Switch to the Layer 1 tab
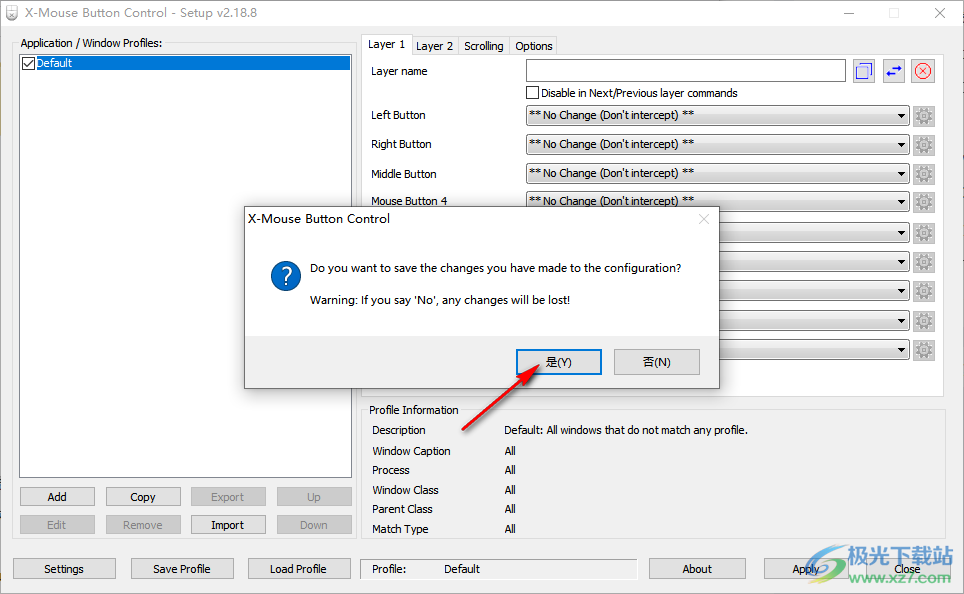The width and height of the screenshot is (964, 594). coord(386,44)
